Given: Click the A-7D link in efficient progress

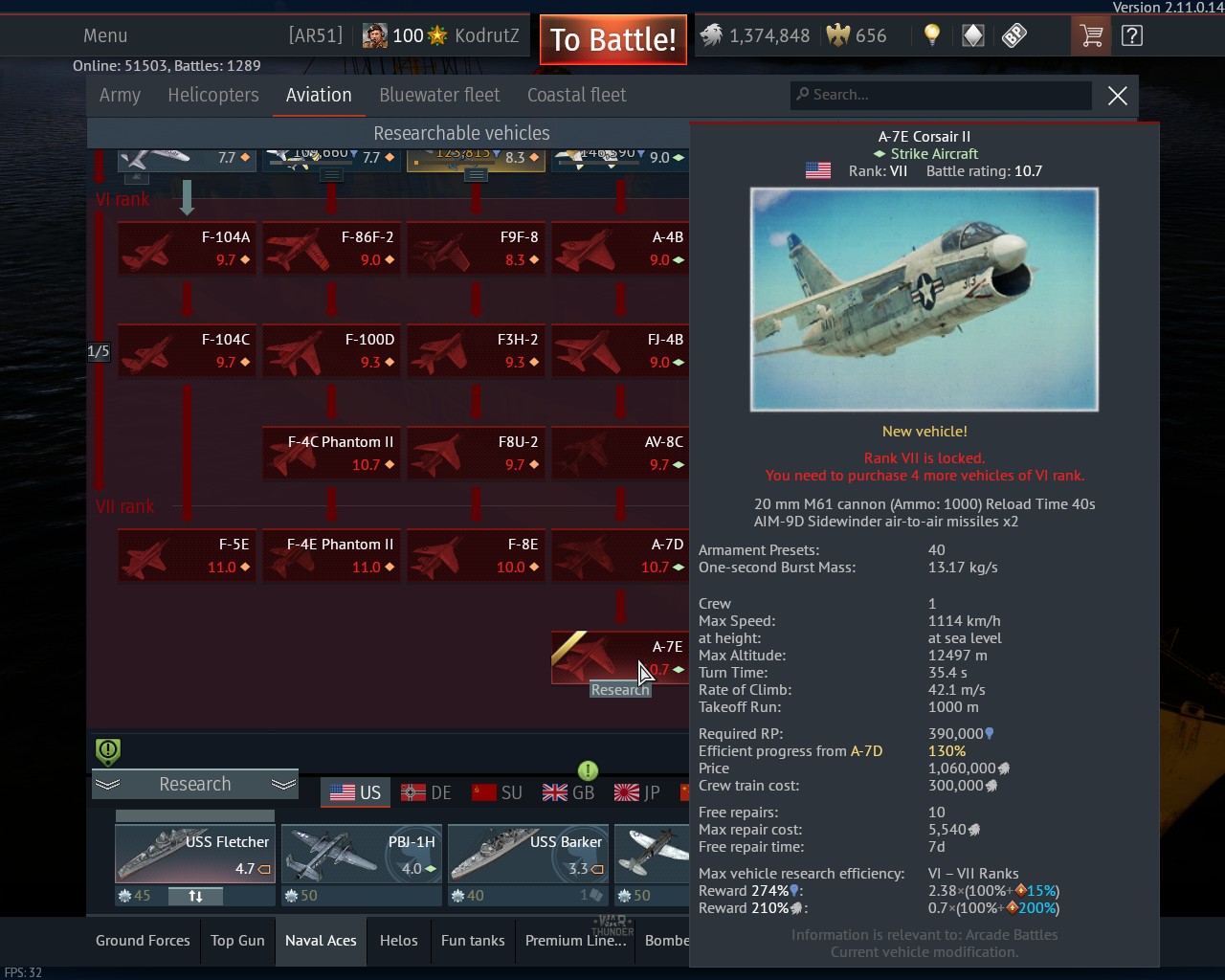Looking at the screenshot, I should pos(866,751).
